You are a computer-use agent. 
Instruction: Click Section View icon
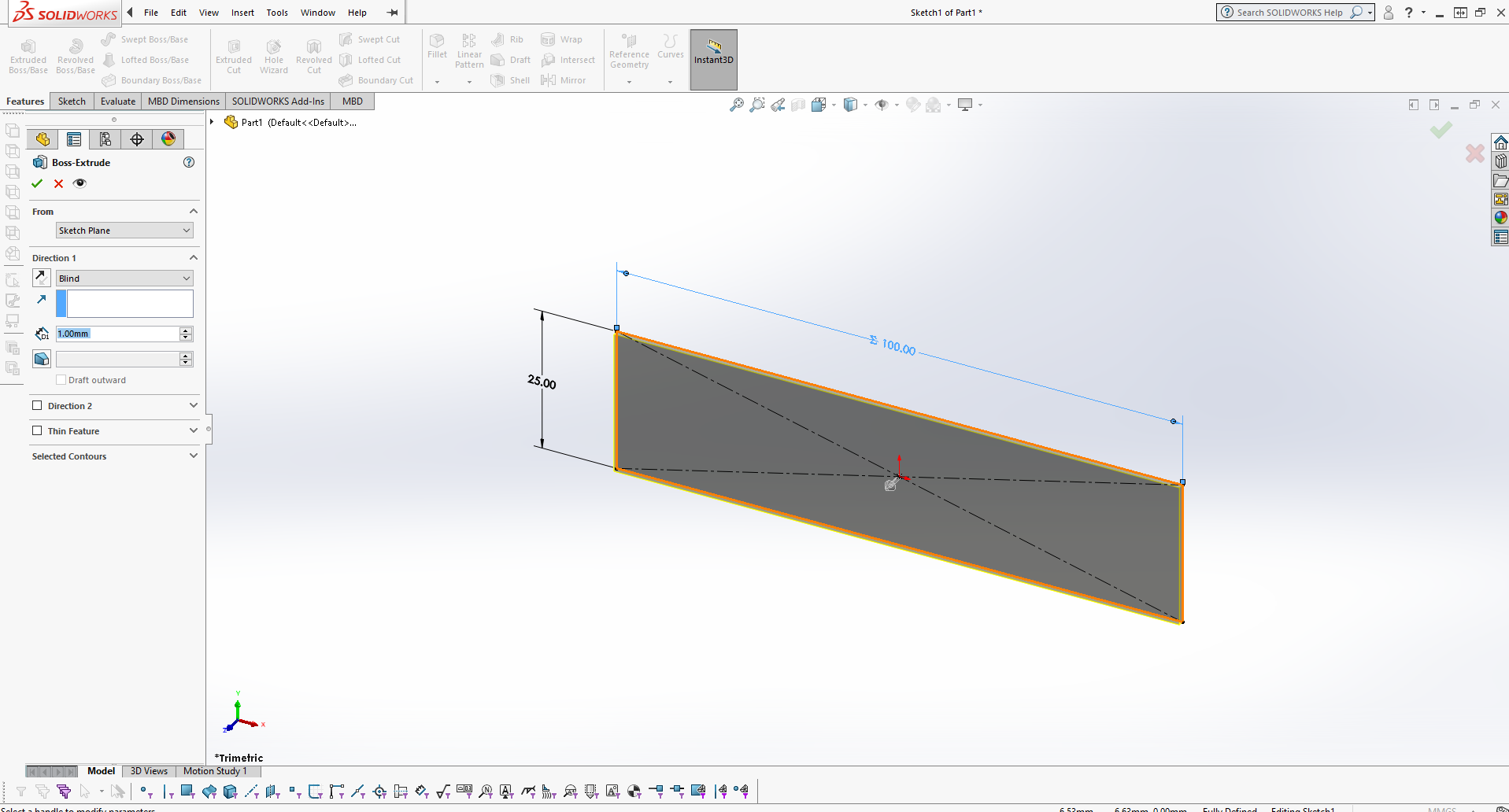[x=798, y=105]
